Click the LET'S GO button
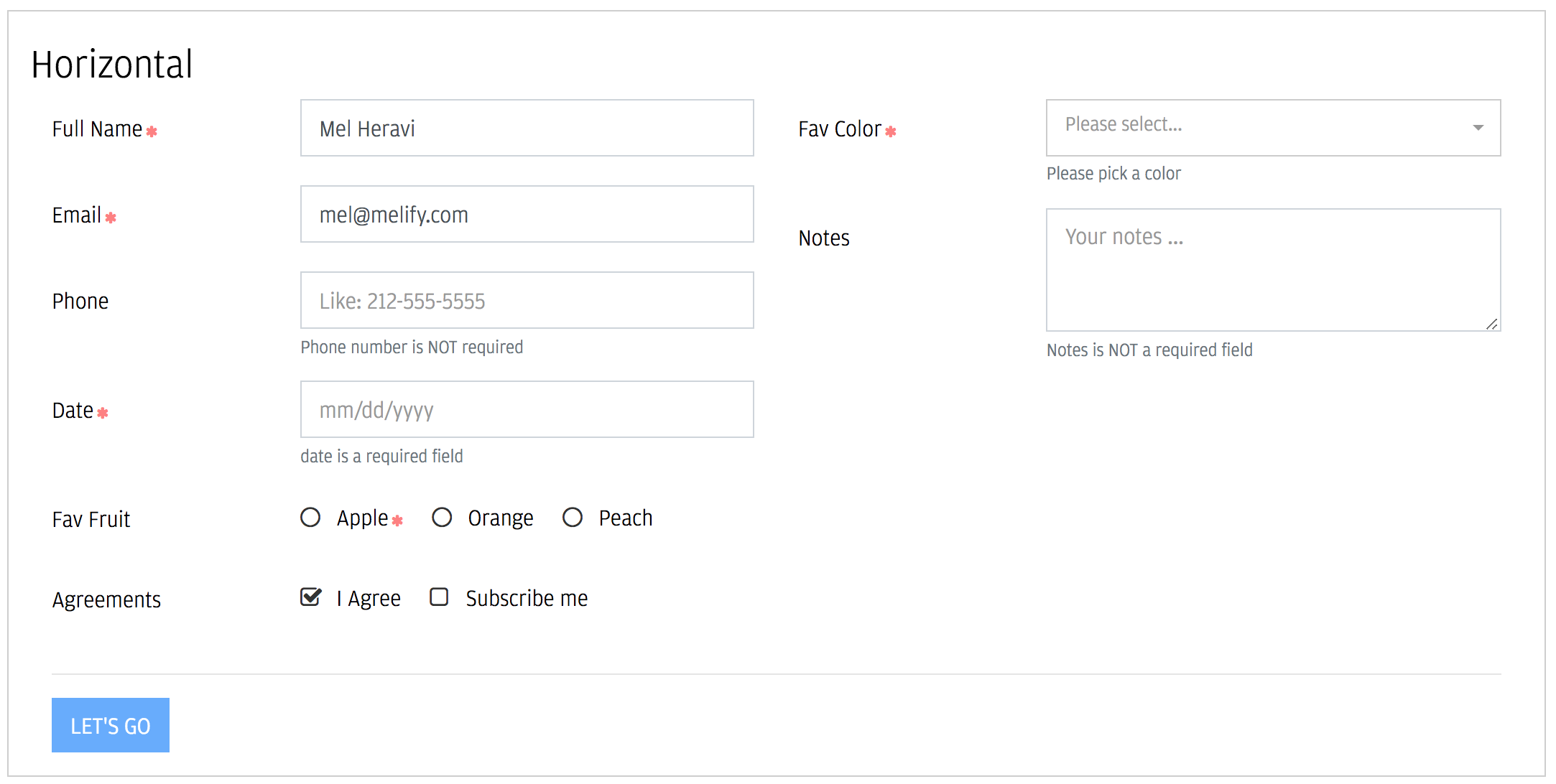 [111, 725]
